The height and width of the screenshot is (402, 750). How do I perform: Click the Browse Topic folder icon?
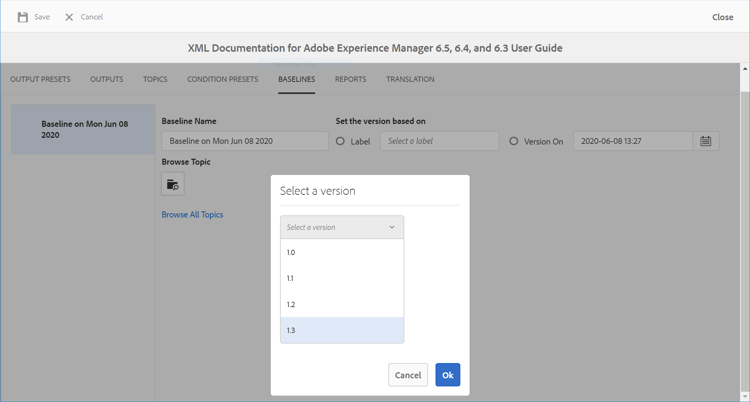click(173, 184)
